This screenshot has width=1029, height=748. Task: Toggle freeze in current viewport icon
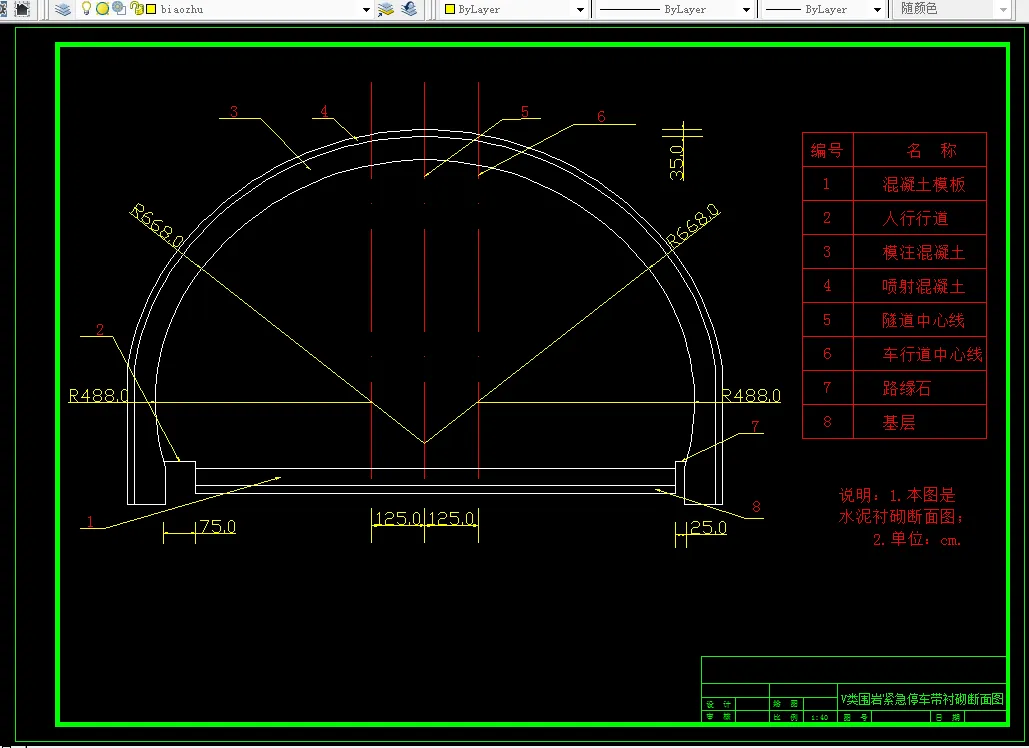[x=119, y=9]
